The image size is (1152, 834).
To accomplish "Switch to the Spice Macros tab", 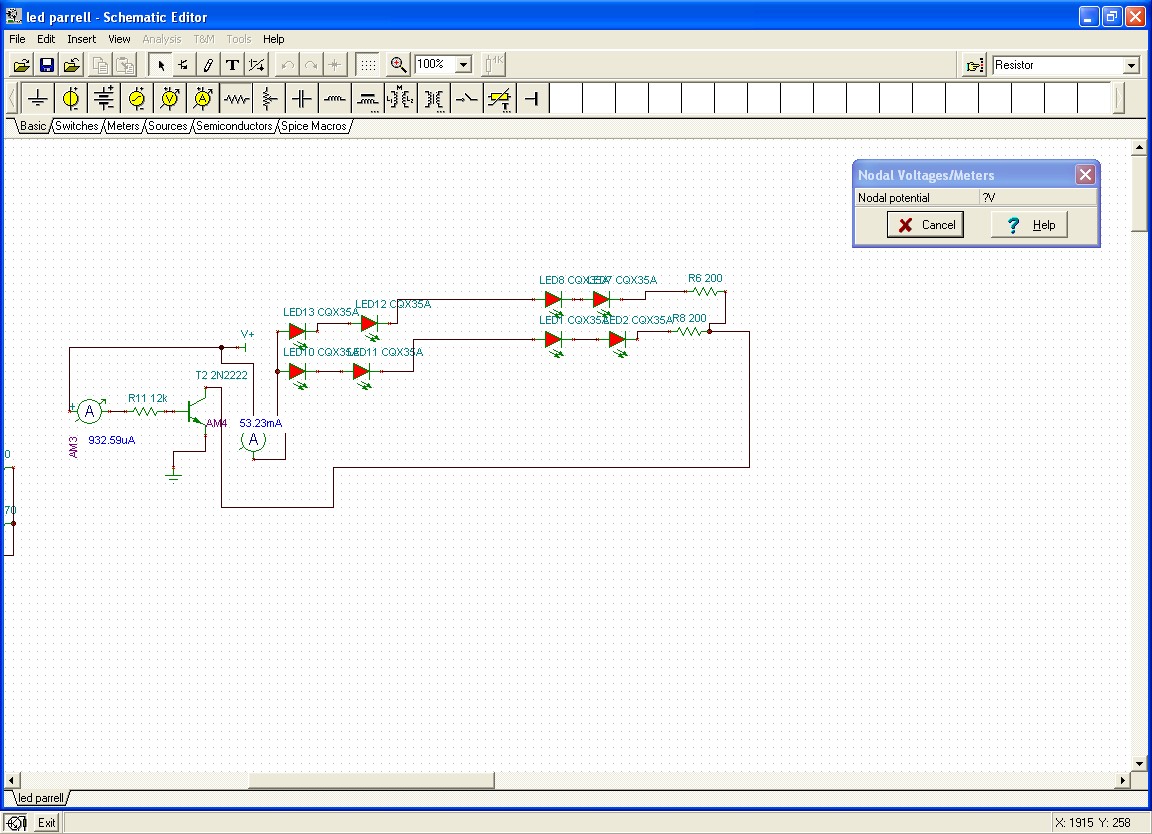I will (314, 126).
